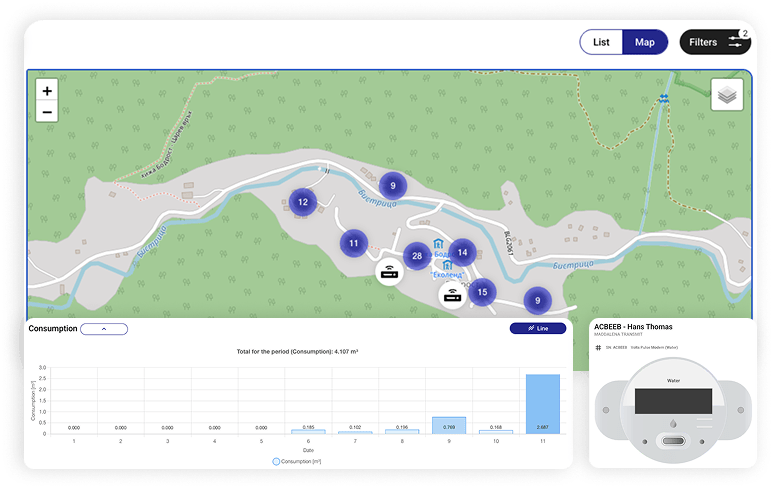
Task: Click the filter sliders icon
Action: 735,42
